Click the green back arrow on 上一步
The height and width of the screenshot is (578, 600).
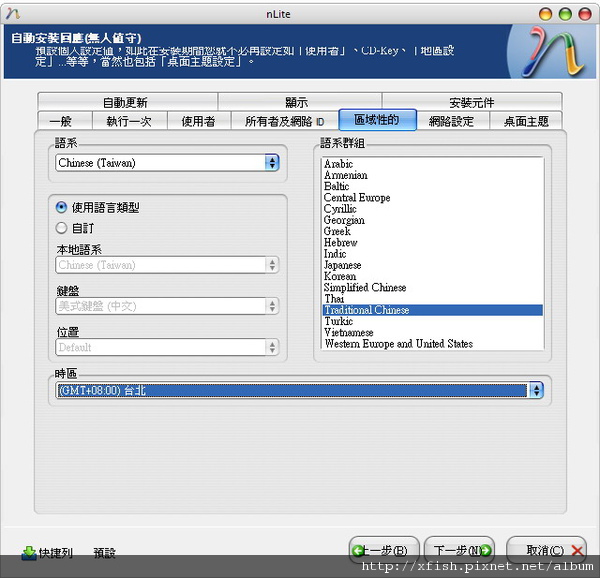[x=358, y=550]
